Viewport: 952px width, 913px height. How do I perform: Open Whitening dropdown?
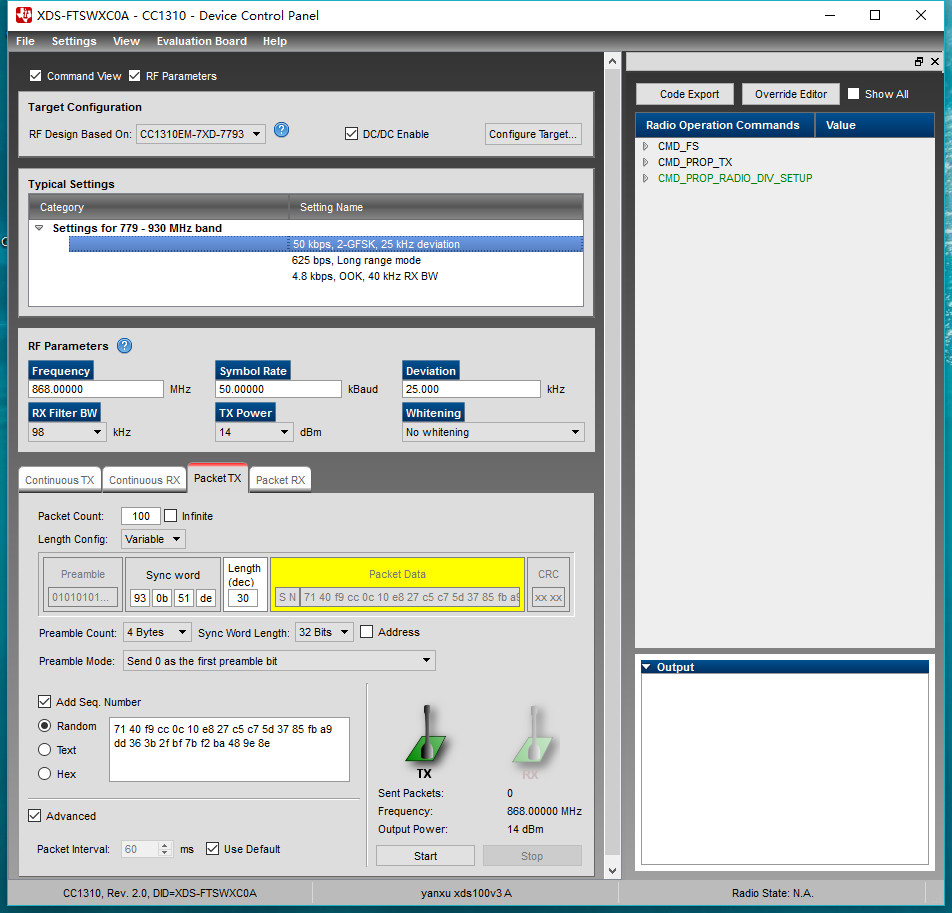493,432
